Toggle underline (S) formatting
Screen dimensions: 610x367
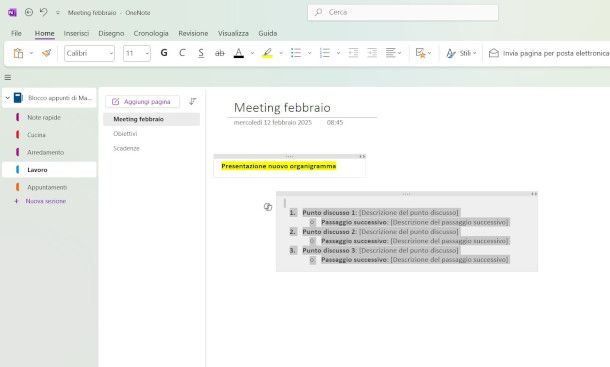click(x=201, y=53)
